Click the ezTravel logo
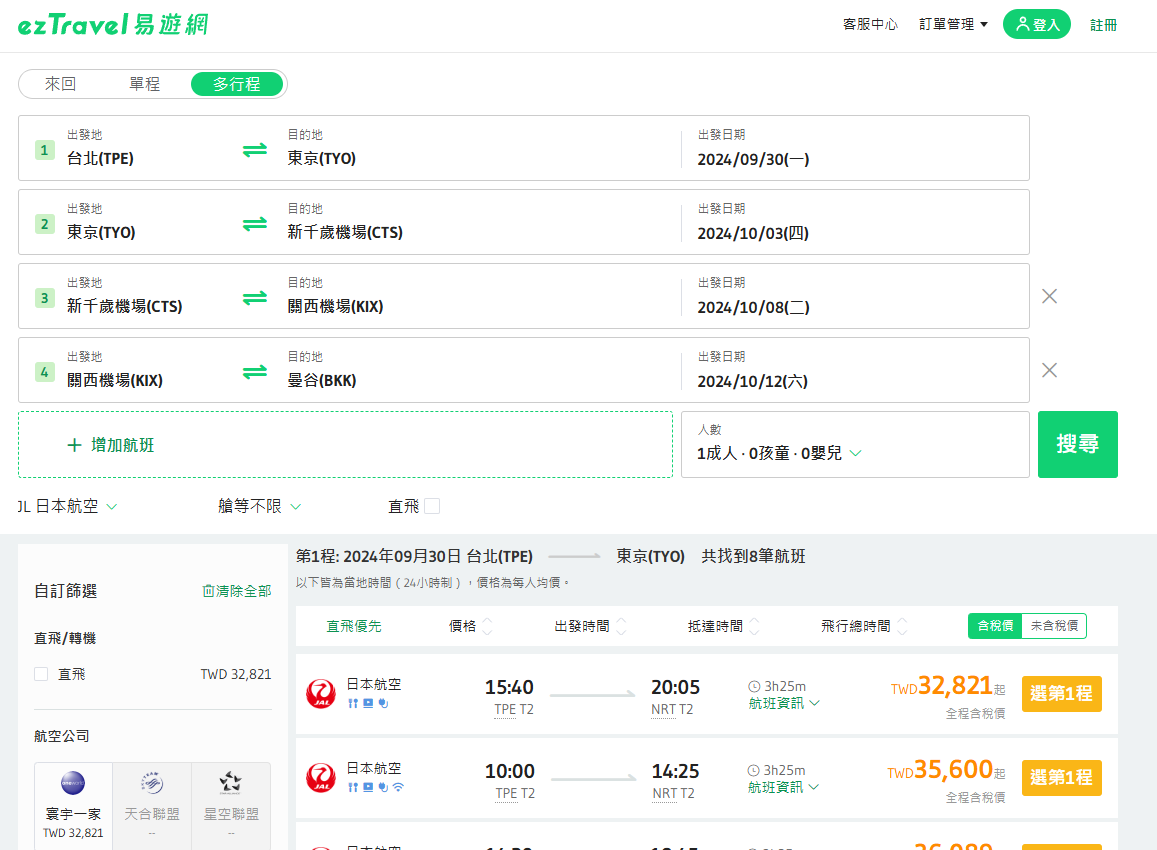Viewport: 1157px width, 850px height. pyautogui.click(x=113, y=24)
